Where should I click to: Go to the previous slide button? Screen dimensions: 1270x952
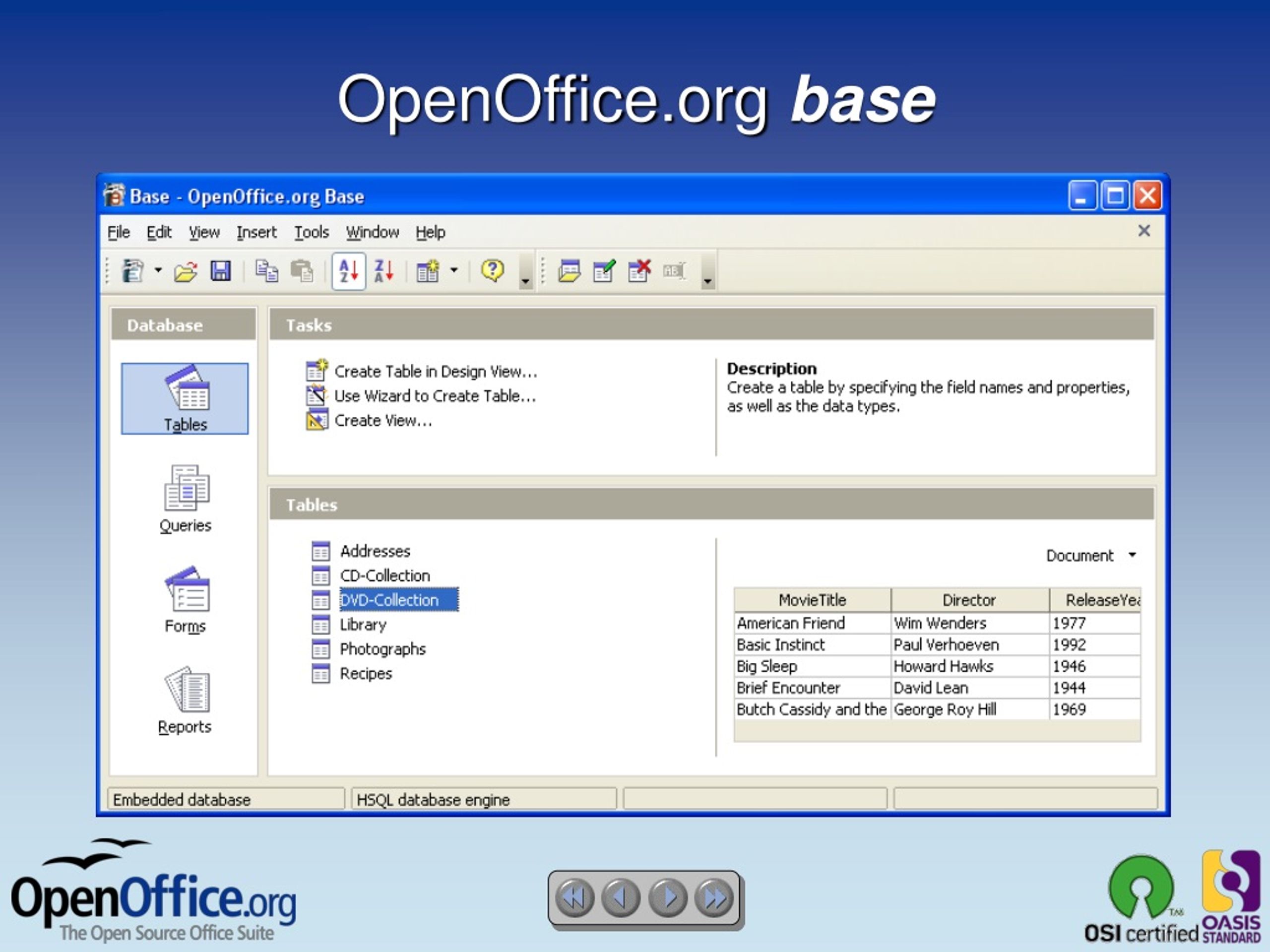click(621, 898)
